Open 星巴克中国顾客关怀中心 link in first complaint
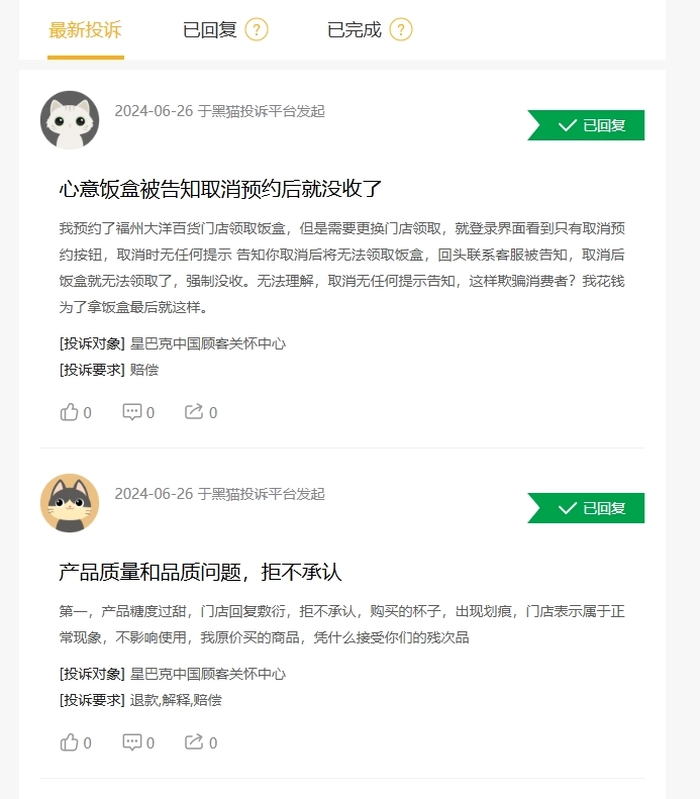Screen dimensions: 700x799 click(208, 344)
